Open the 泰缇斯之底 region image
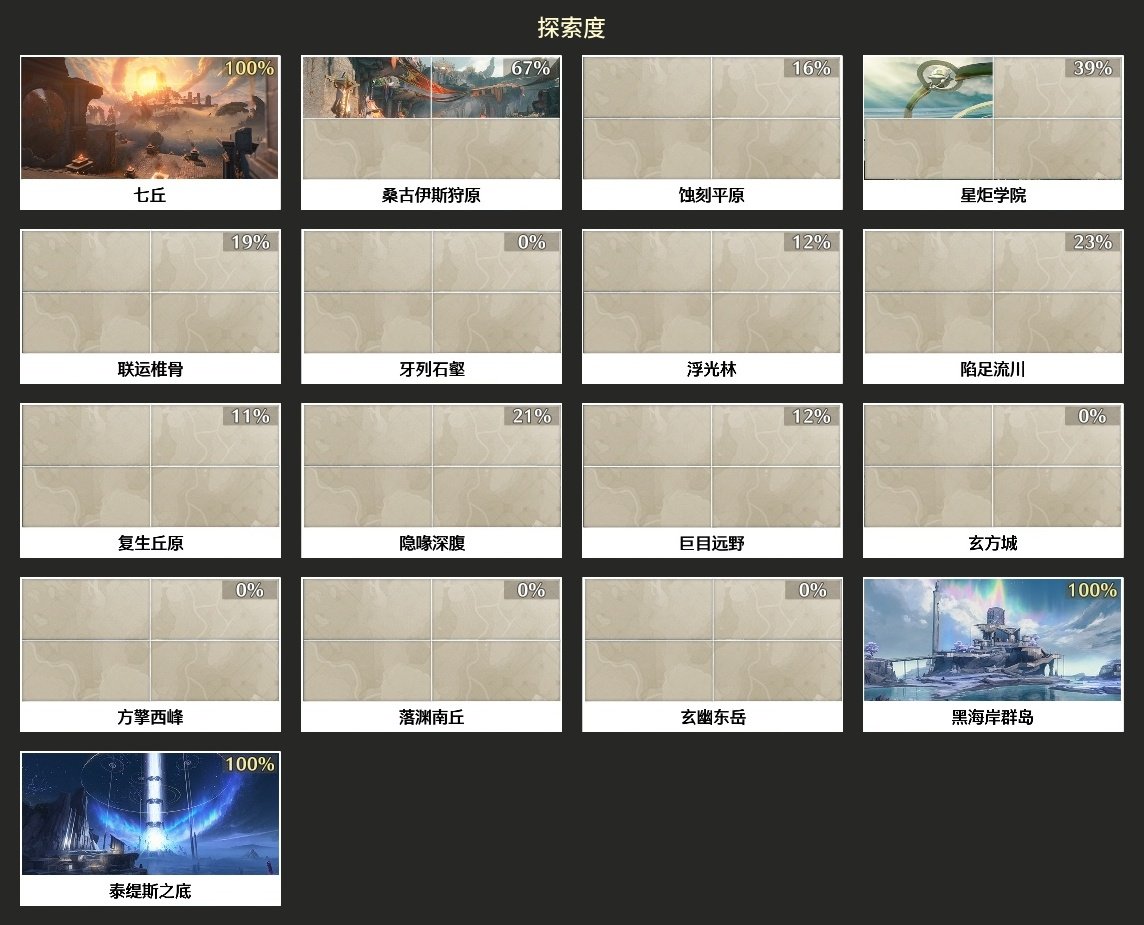 pos(150,814)
